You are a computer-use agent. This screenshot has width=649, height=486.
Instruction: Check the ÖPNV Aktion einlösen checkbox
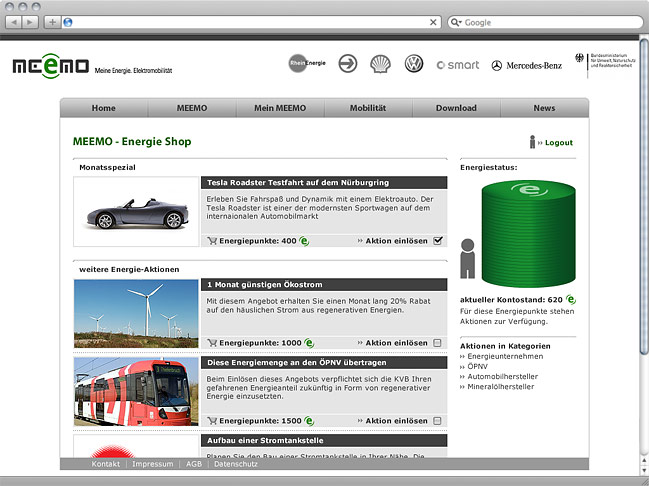438,422
